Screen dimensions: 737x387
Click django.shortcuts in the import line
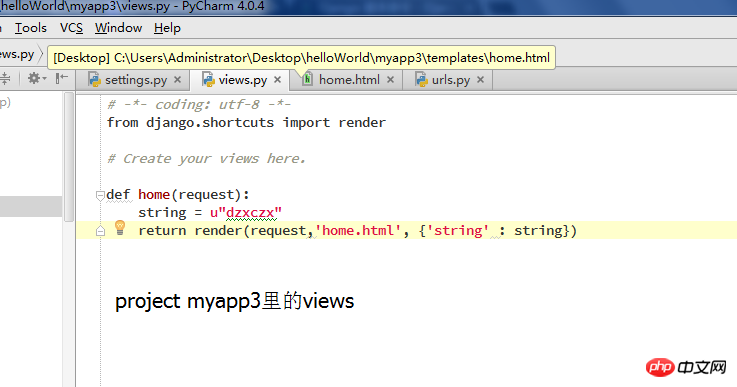pyautogui.click(x=210, y=123)
